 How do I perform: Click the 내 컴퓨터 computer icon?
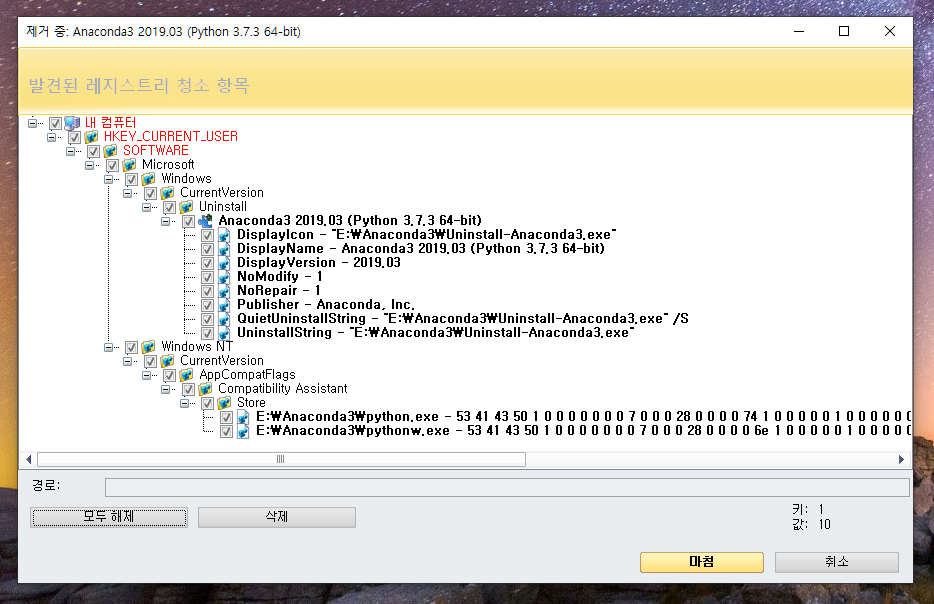pos(72,123)
